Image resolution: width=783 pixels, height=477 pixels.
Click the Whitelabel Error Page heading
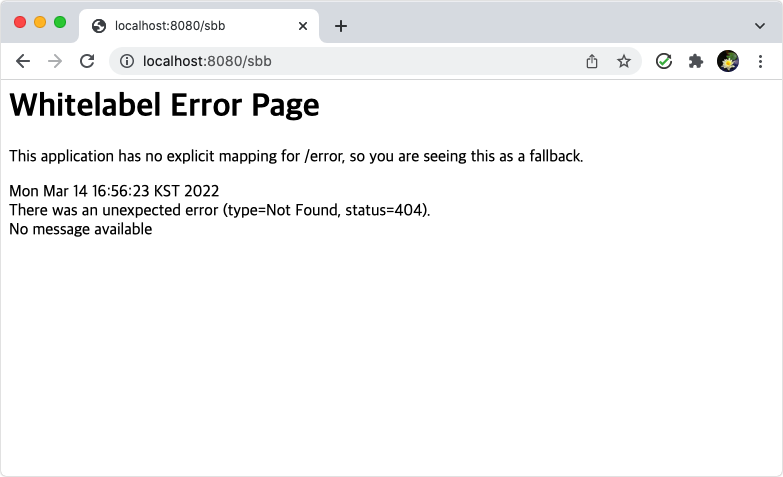click(x=164, y=105)
